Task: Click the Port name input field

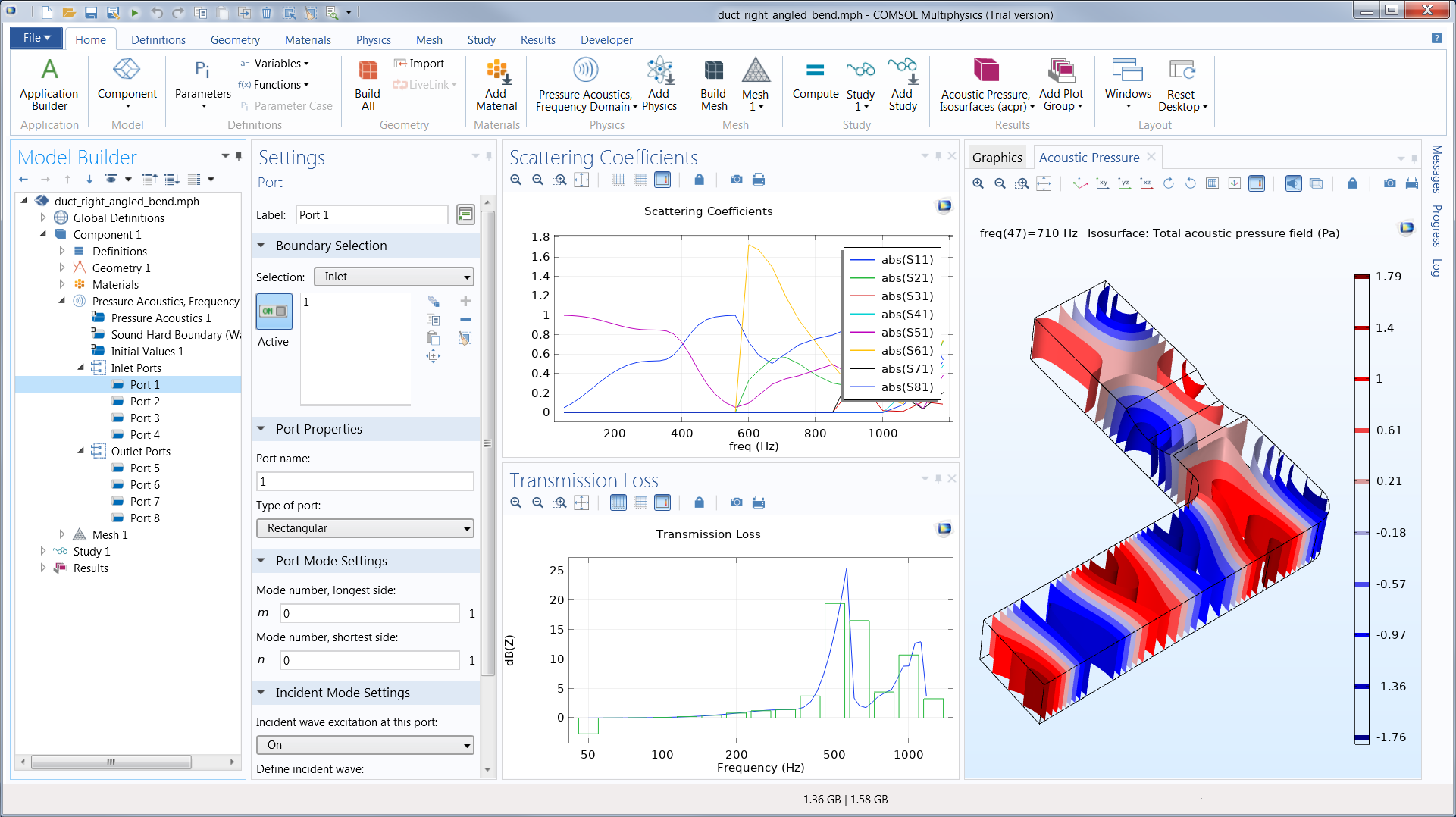Action: click(365, 481)
